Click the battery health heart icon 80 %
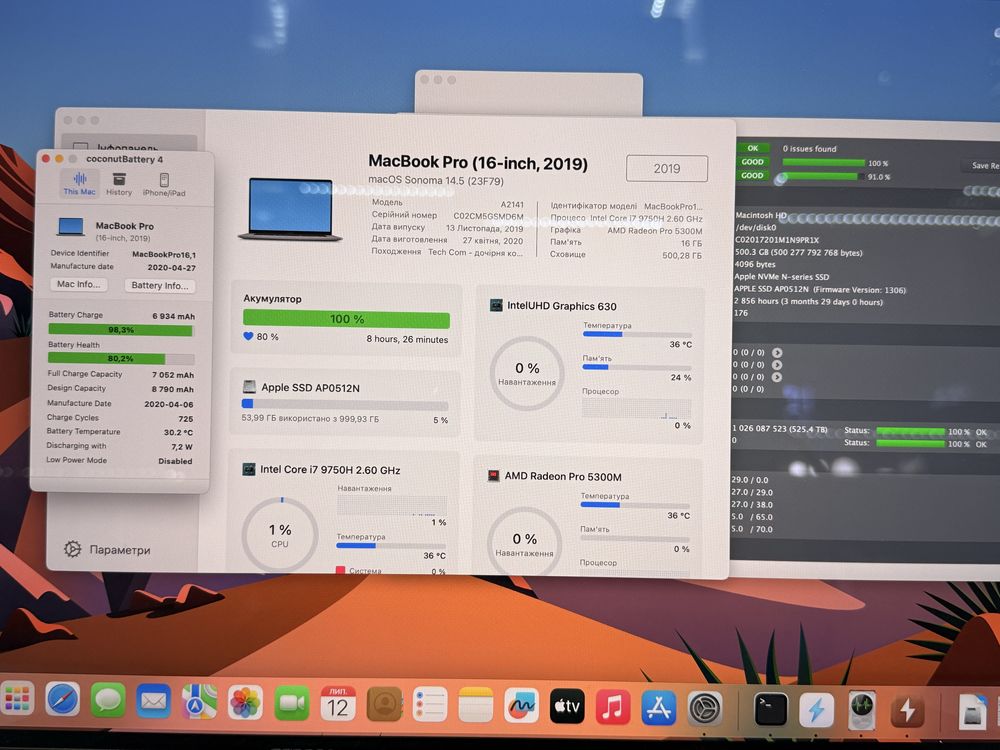The width and height of the screenshot is (1000, 750). pos(248,336)
